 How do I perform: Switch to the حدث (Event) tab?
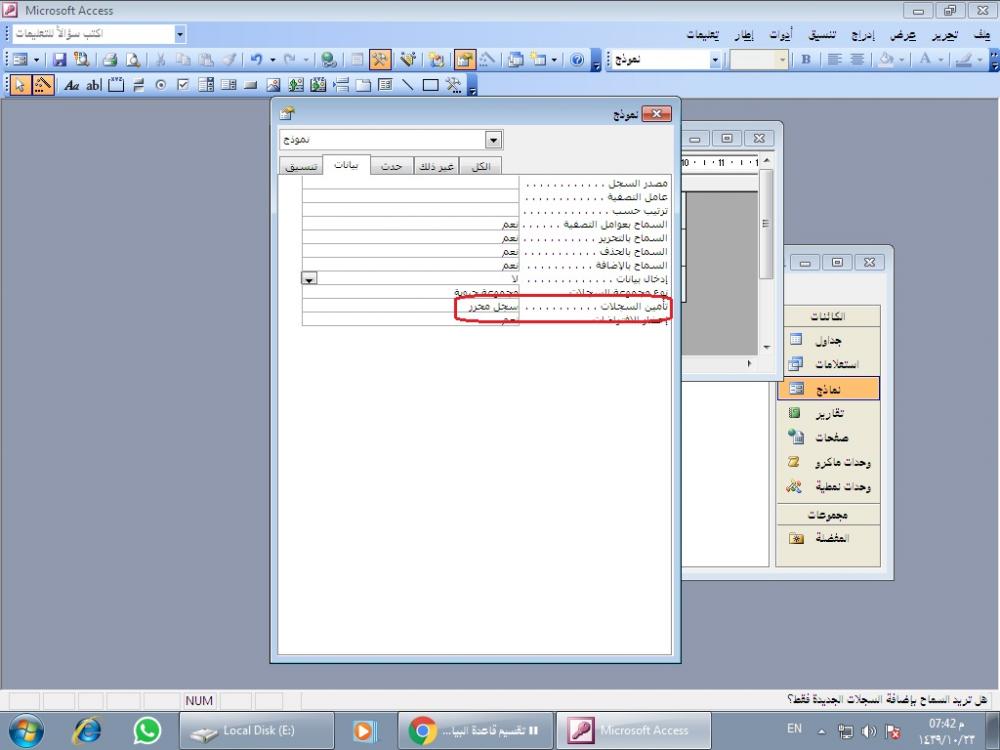392,166
